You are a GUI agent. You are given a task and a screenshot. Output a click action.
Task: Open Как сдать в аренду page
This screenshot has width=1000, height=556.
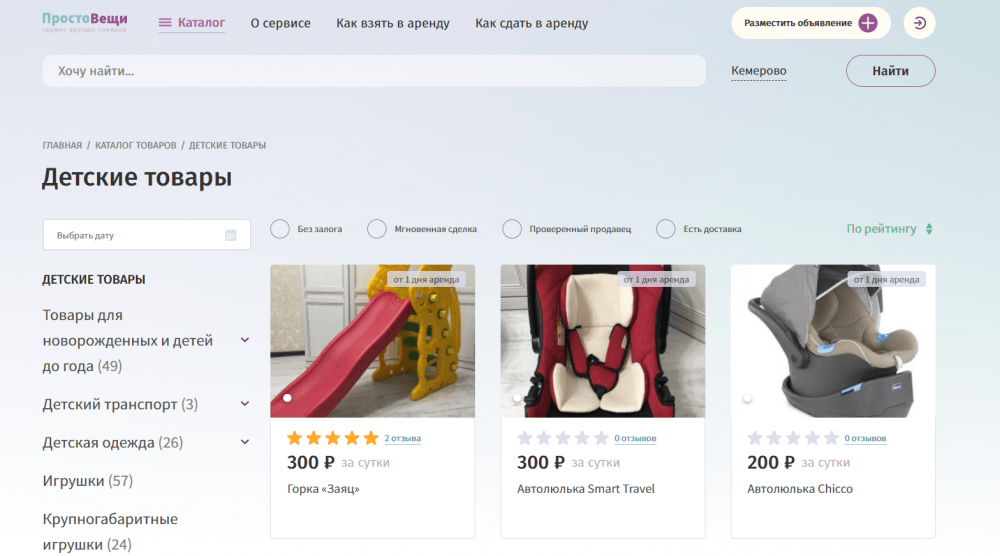click(532, 24)
